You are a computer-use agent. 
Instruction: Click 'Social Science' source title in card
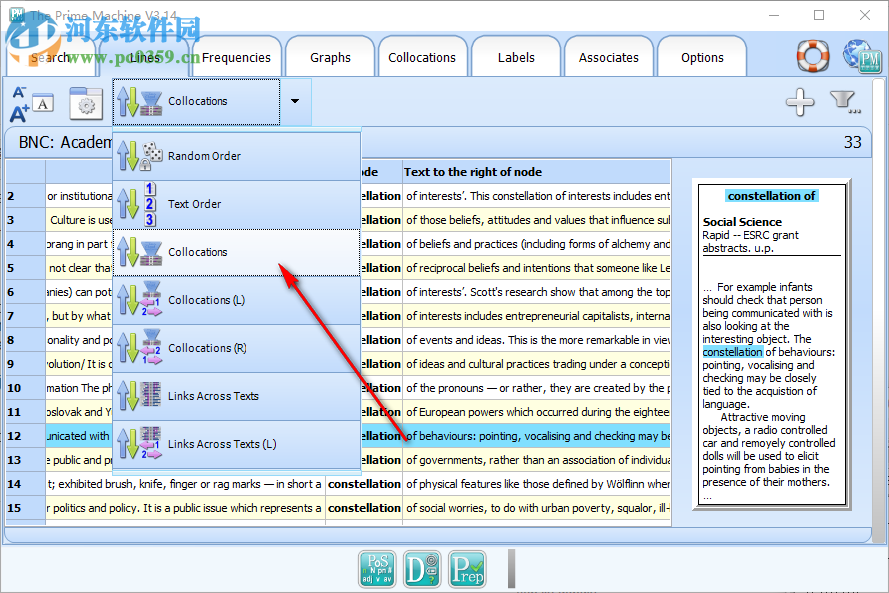[x=742, y=222]
